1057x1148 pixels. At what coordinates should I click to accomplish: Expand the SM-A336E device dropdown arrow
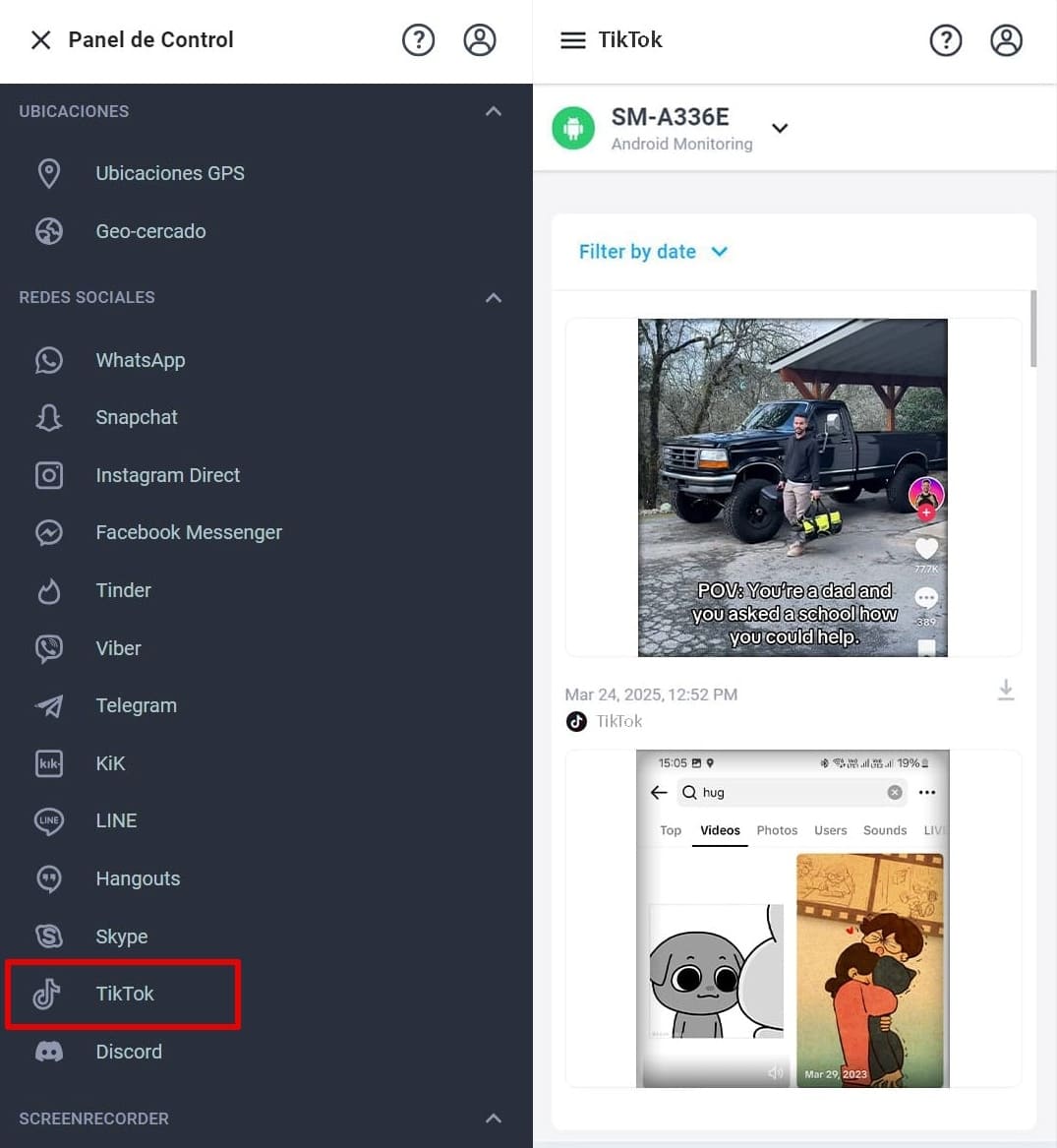pyautogui.click(x=781, y=128)
